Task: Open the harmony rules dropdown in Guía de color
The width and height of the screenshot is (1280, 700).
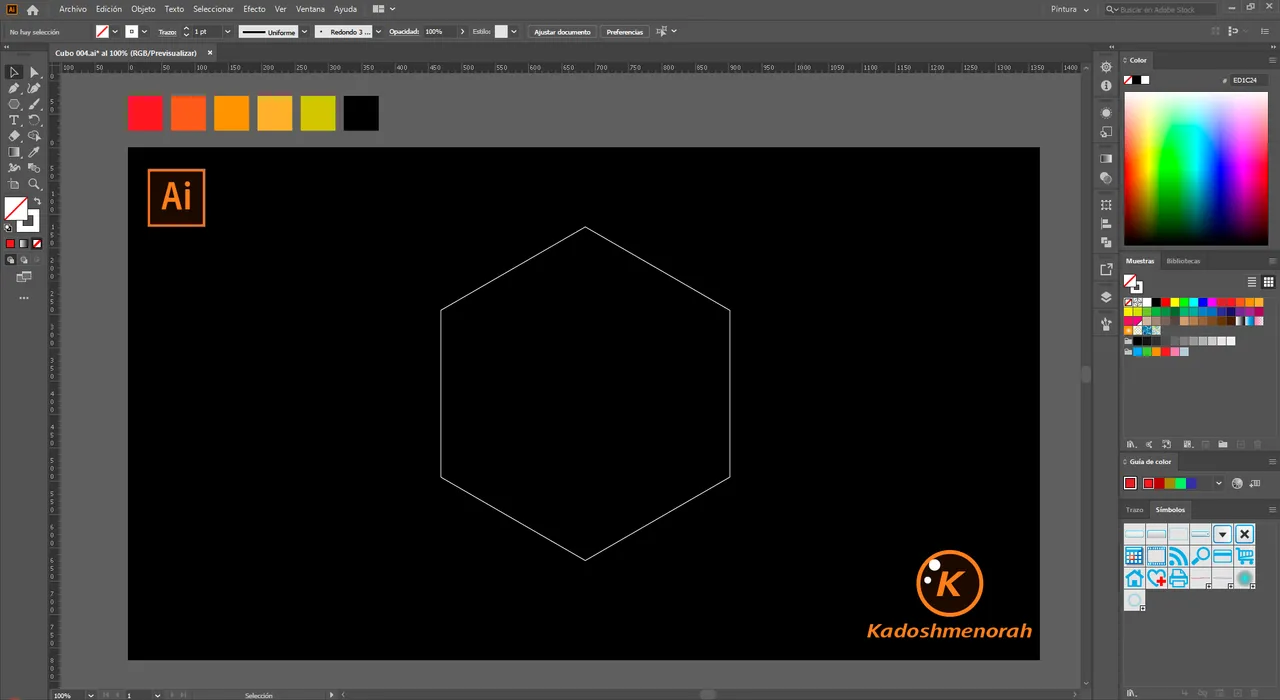Action: coord(1218,483)
